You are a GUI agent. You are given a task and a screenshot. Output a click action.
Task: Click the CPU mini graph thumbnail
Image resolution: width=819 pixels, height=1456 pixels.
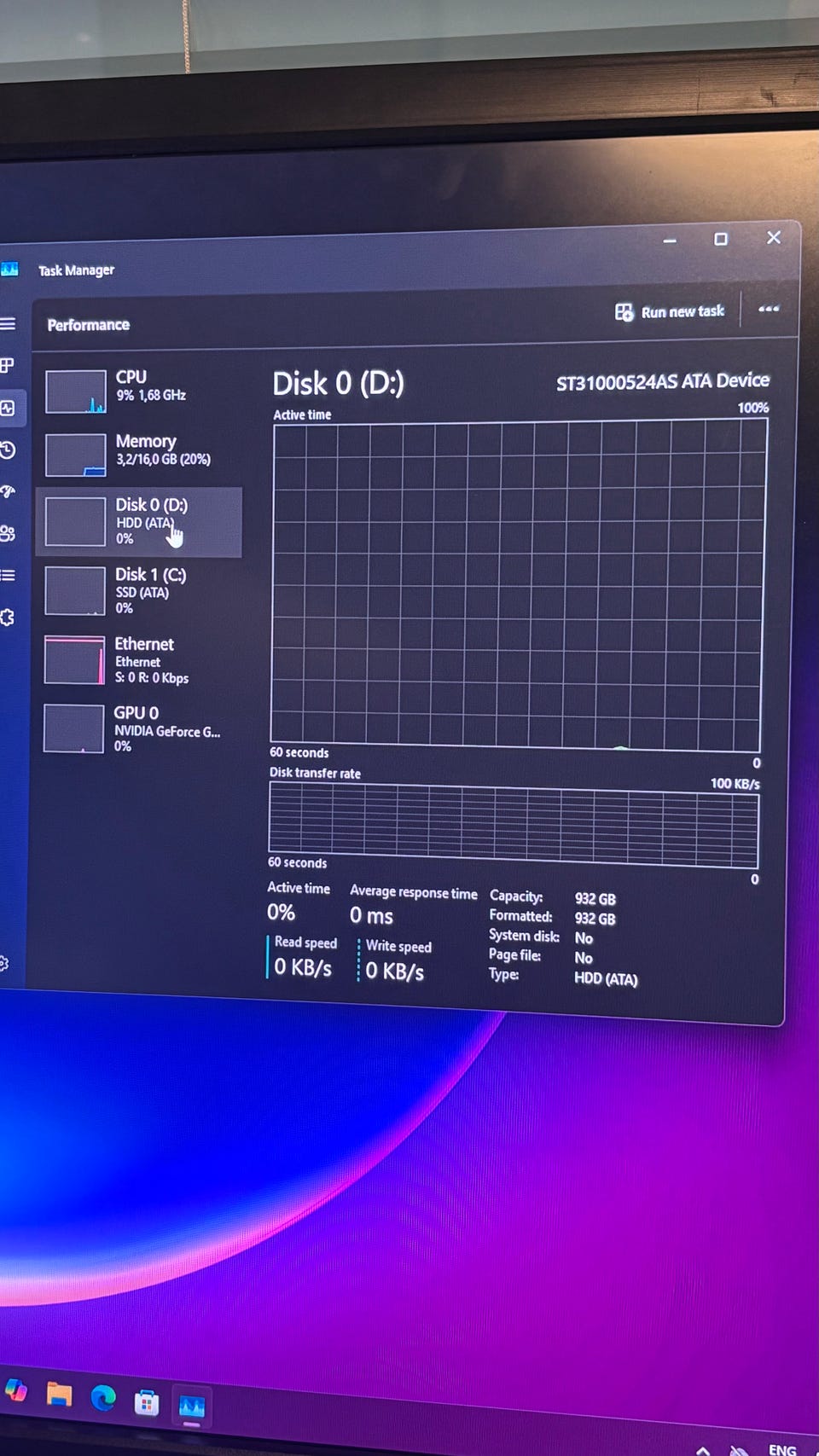pyautogui.click(x=76, y=392)
